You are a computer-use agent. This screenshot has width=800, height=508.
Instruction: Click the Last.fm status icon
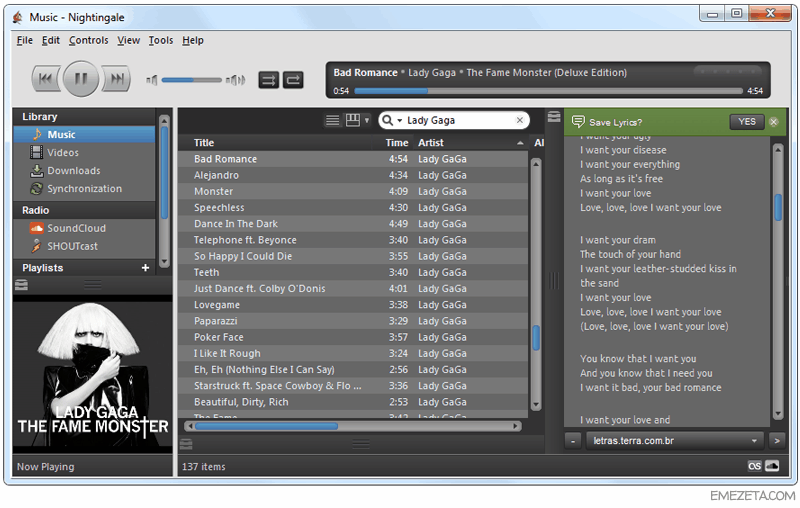(x=754, y=466)
